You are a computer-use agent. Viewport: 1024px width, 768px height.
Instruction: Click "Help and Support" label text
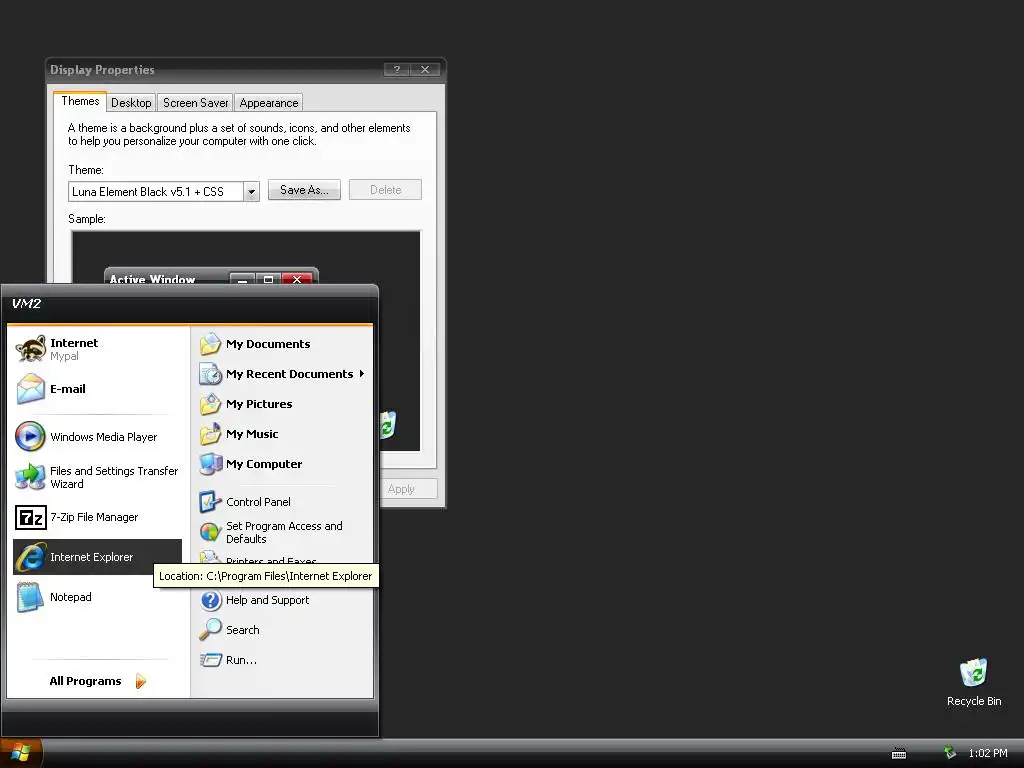[268, 600]
